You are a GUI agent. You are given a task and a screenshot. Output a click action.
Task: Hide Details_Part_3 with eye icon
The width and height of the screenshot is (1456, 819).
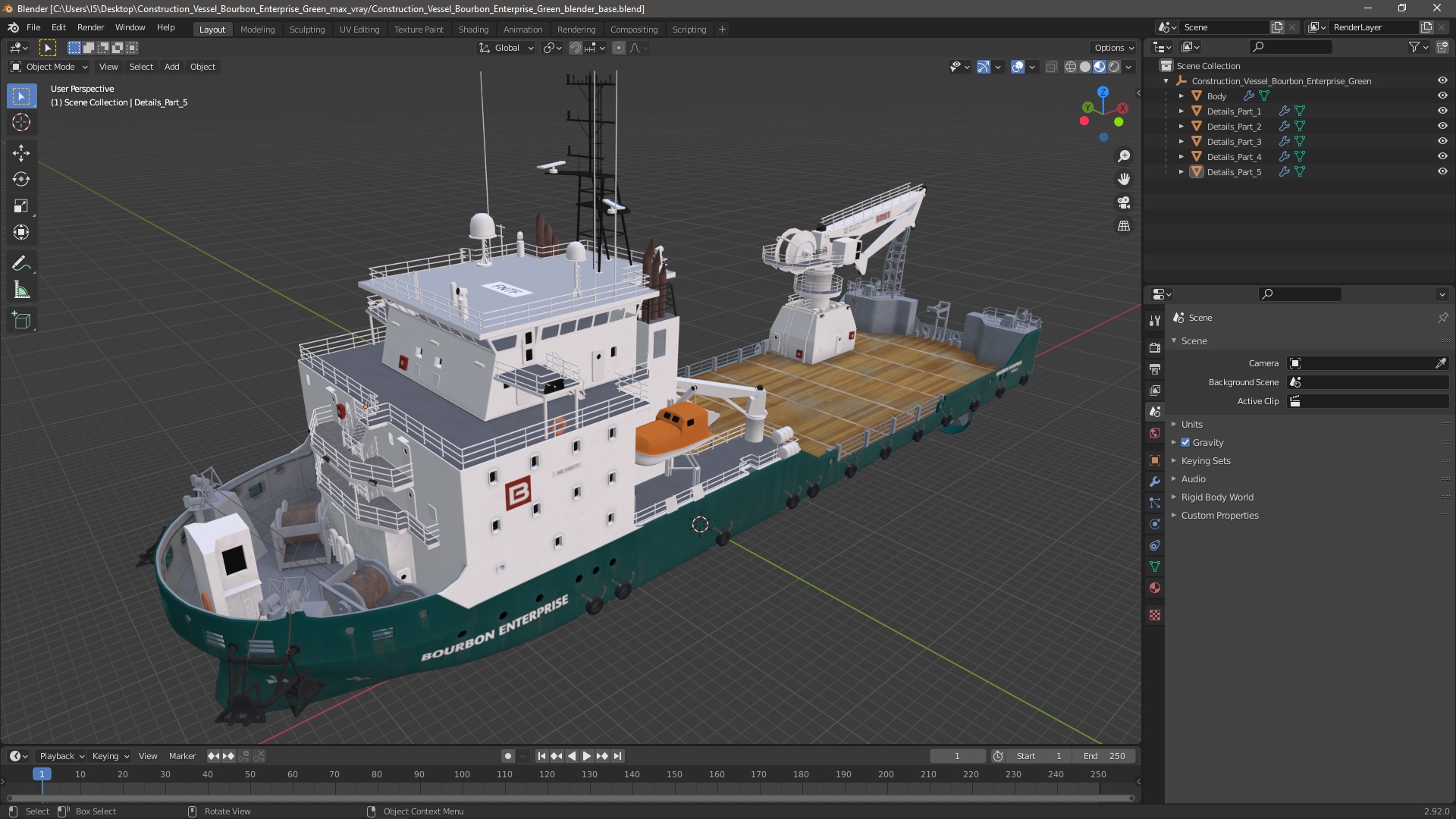[x=1442, y=141]
